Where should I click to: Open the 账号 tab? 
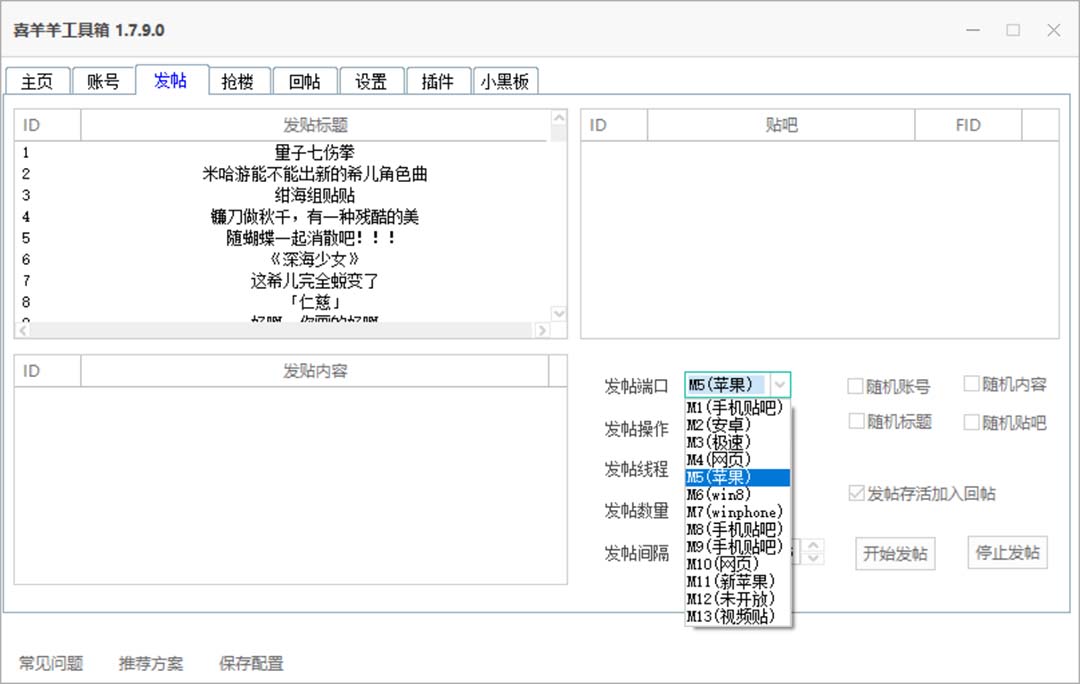[104, 82]
